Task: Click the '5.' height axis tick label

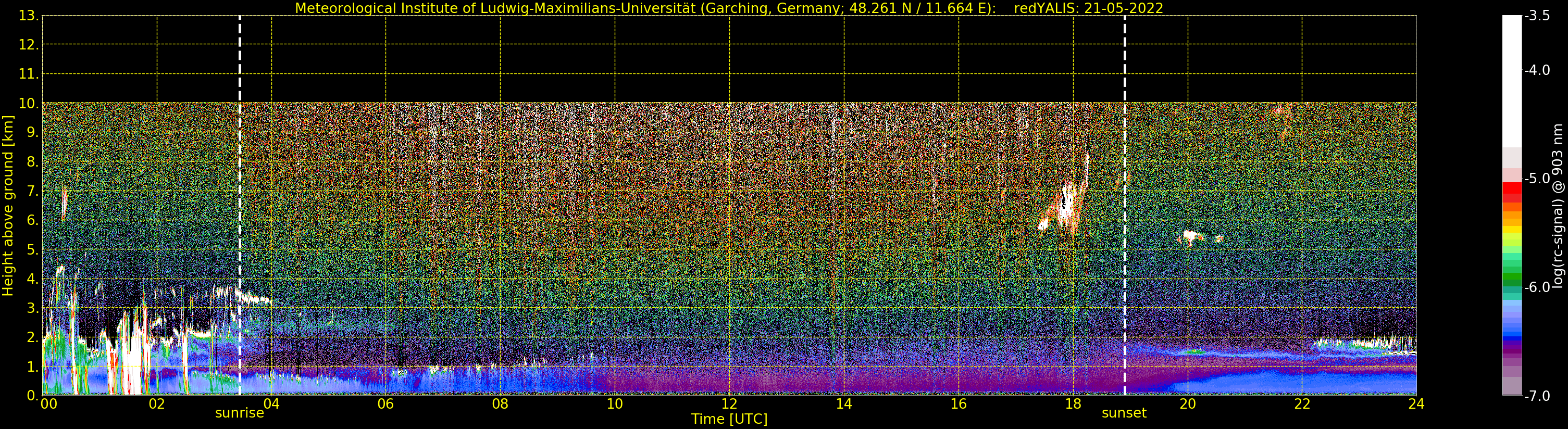Action: point(32,249)
